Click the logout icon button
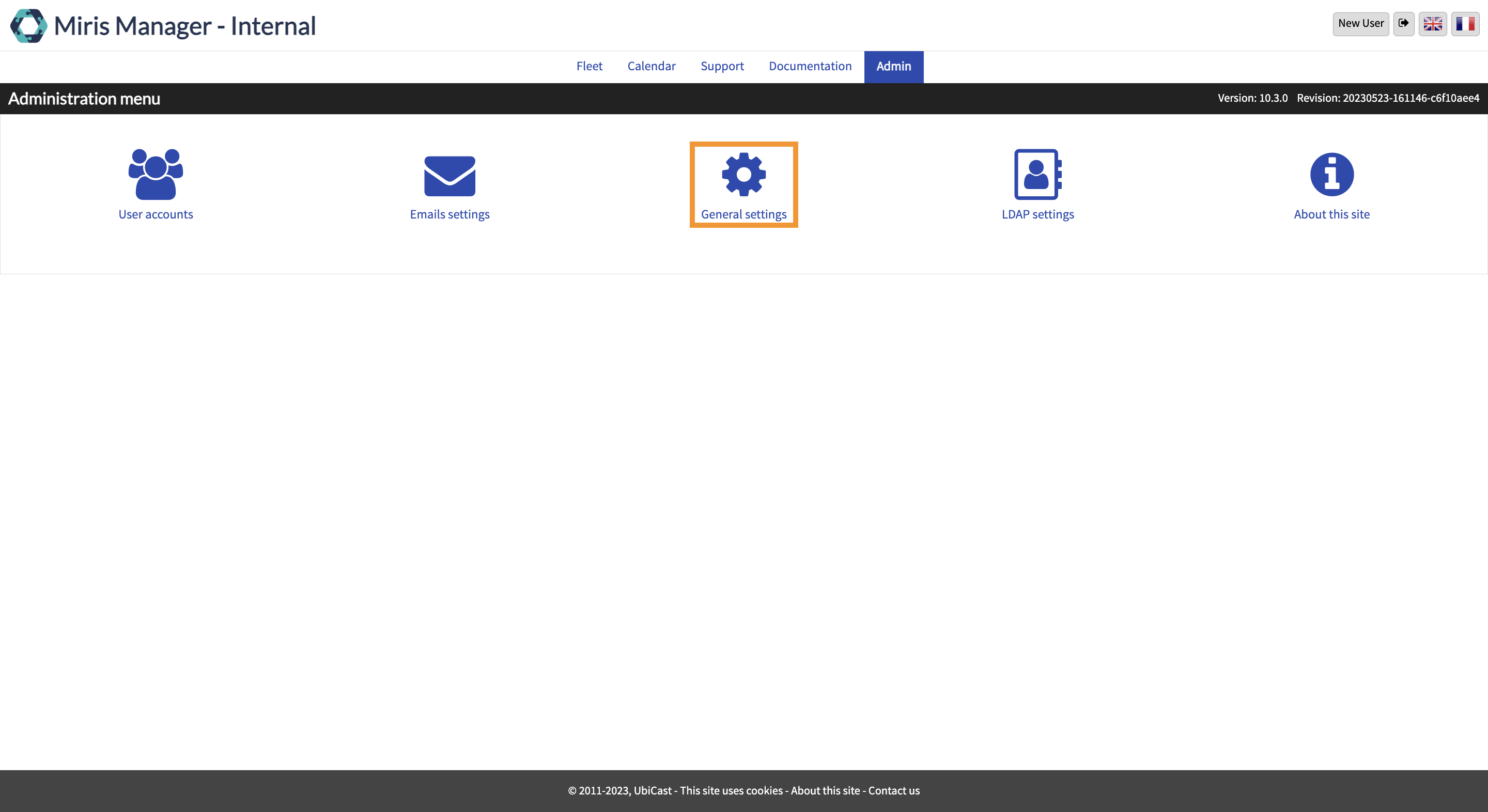Image resolution: width=1488 pixels, height=812 pixels. [x=1404, y=24]
